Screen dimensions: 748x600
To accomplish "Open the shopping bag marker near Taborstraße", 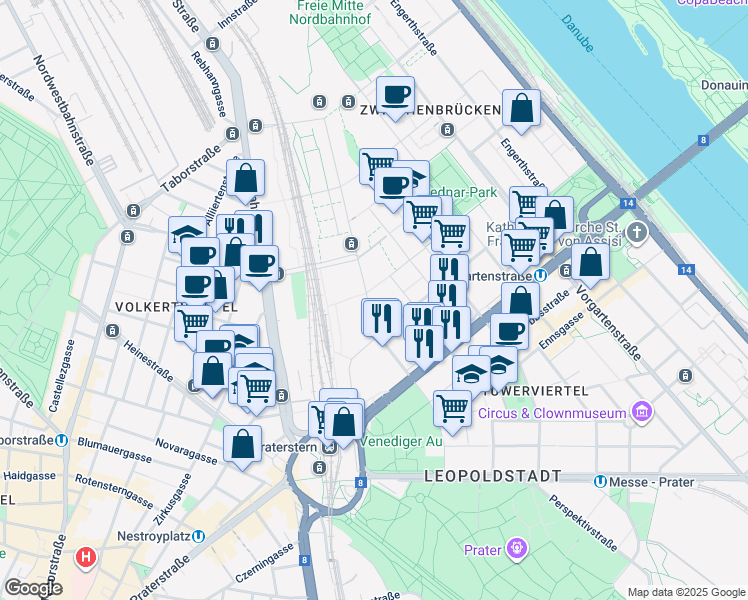I will pyautogui.click(x=245, y=179).
